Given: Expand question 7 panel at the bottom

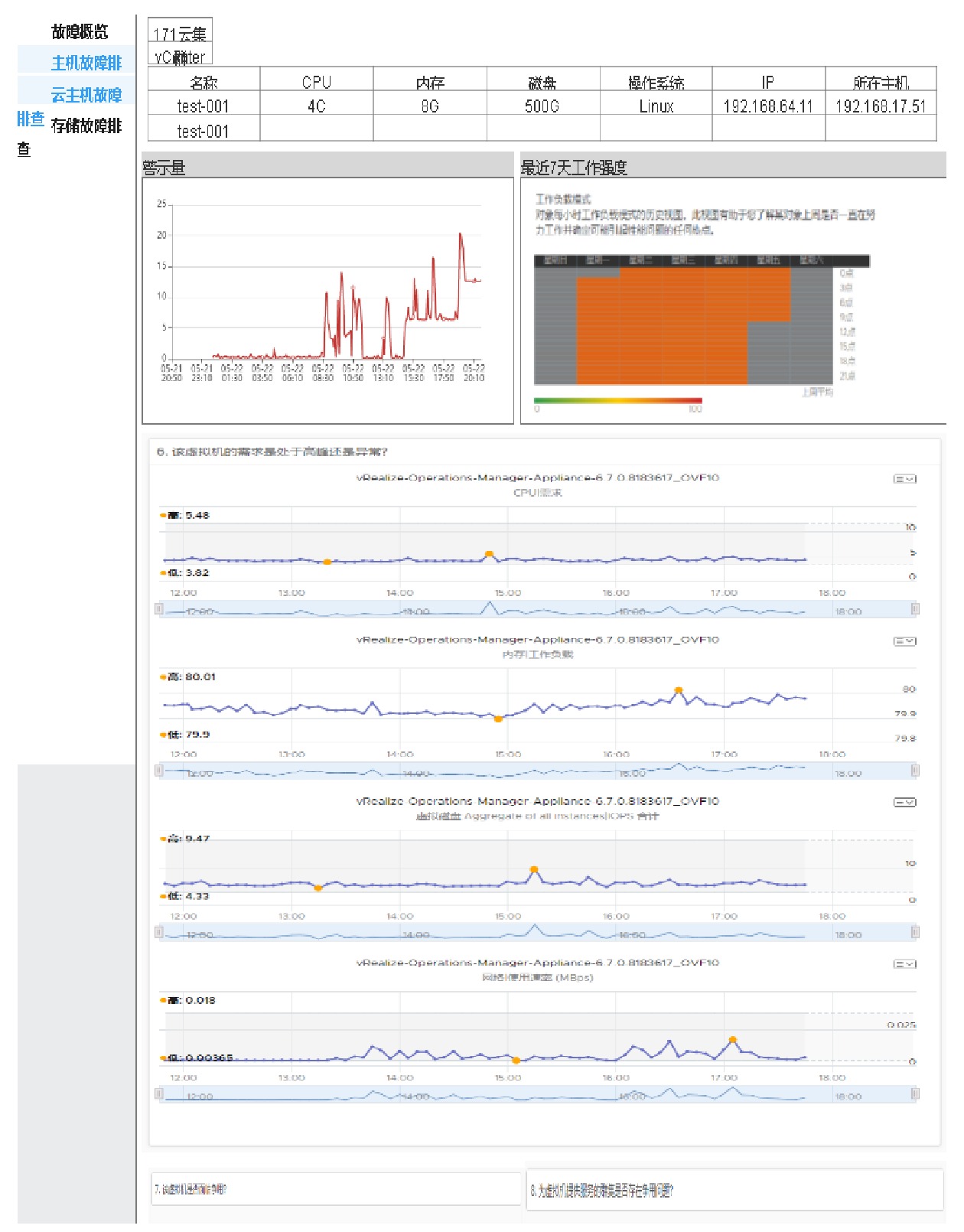Looking at the screenshot, I should click(x=335, y=1189).
